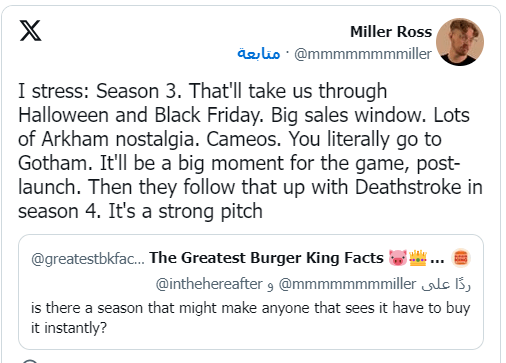Click the رداً على reply label
The width and height of the screenshot is (506, 363).
pyautogui.click(x=446, y=284)
